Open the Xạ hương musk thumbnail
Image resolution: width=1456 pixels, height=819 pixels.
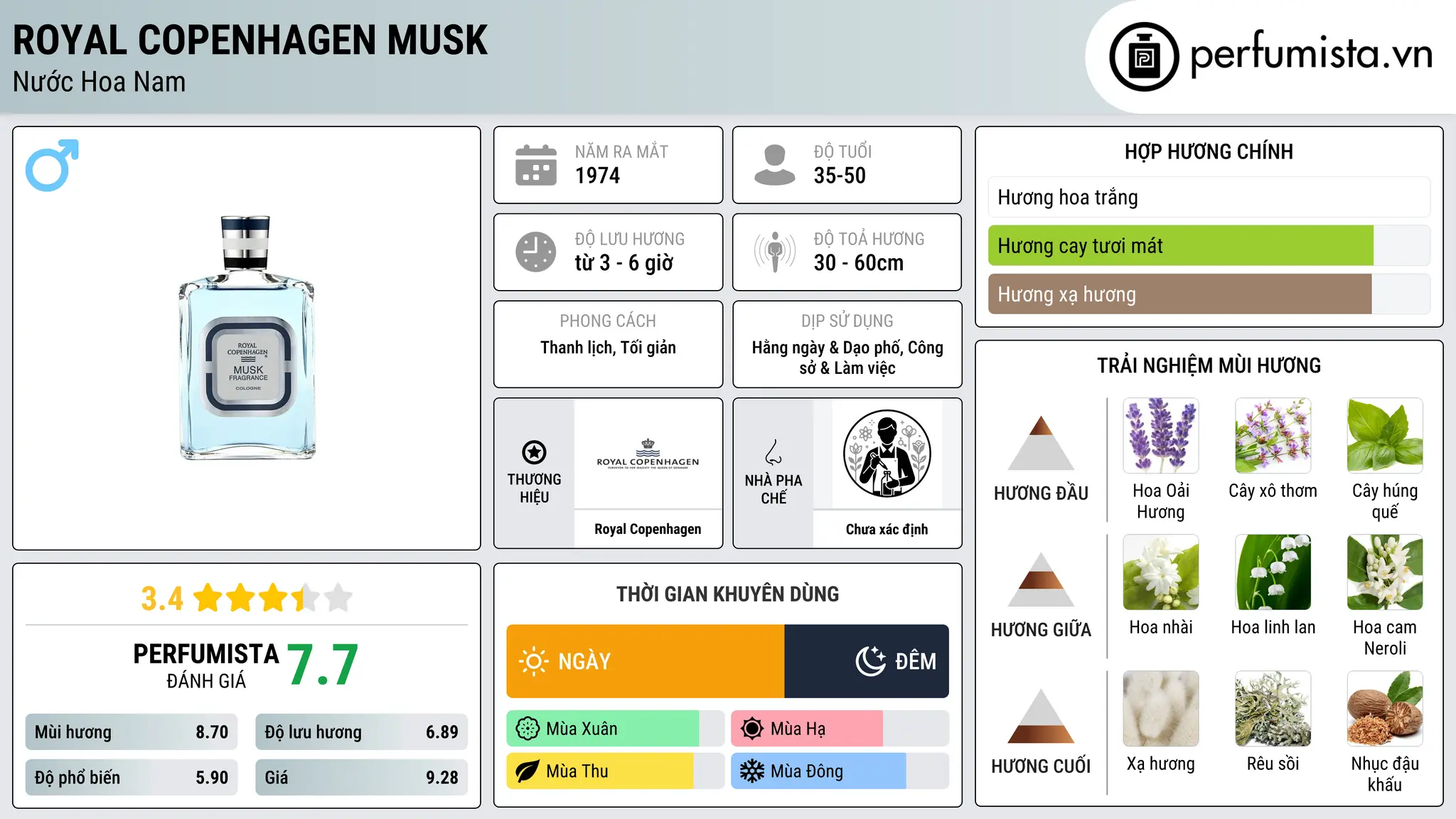[x=1161, y=709]
